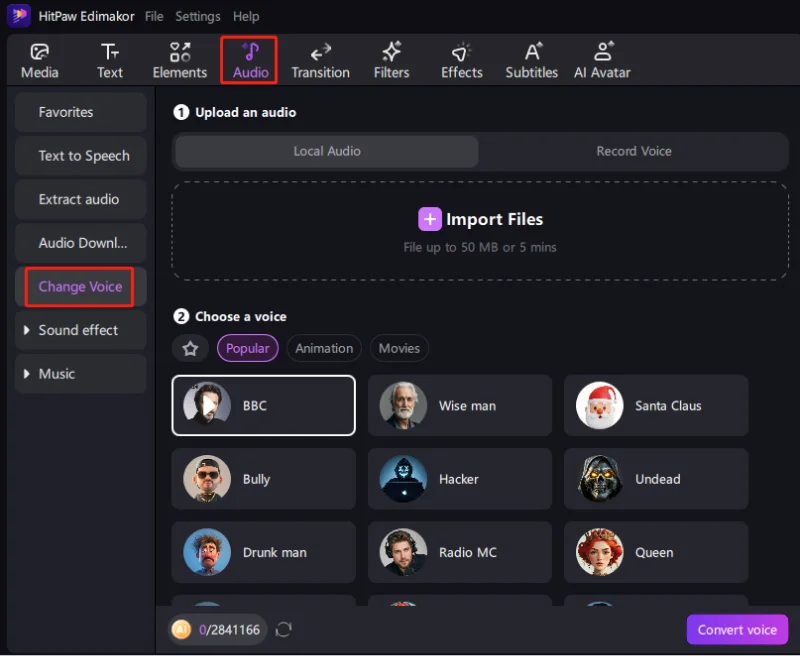This screenshot has height=656, width=800.
Task: Select the Movies voice filter
Action: (x=399, y=348)
